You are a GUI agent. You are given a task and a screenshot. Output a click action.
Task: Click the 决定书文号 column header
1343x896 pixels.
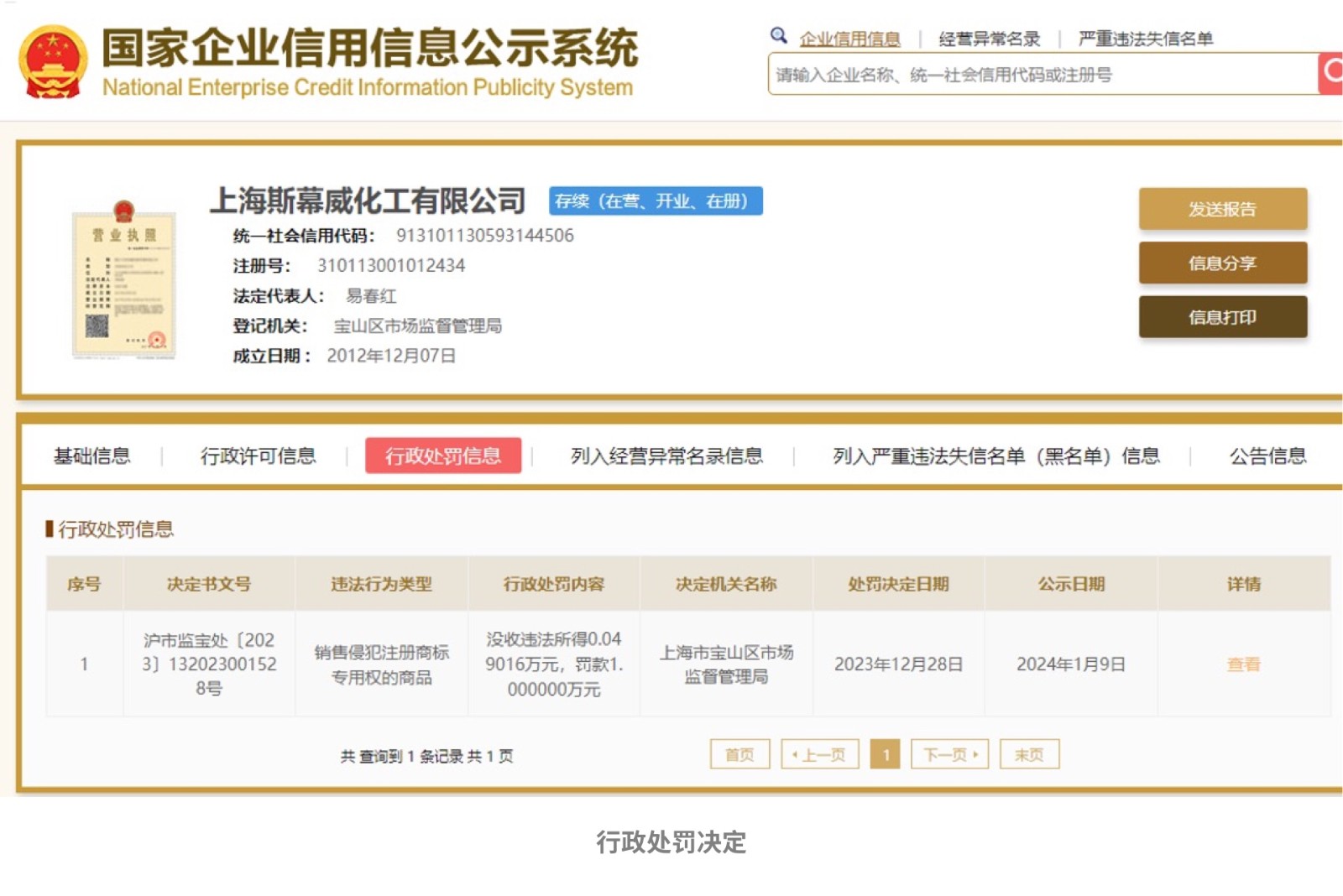click(x=209, y=584)
